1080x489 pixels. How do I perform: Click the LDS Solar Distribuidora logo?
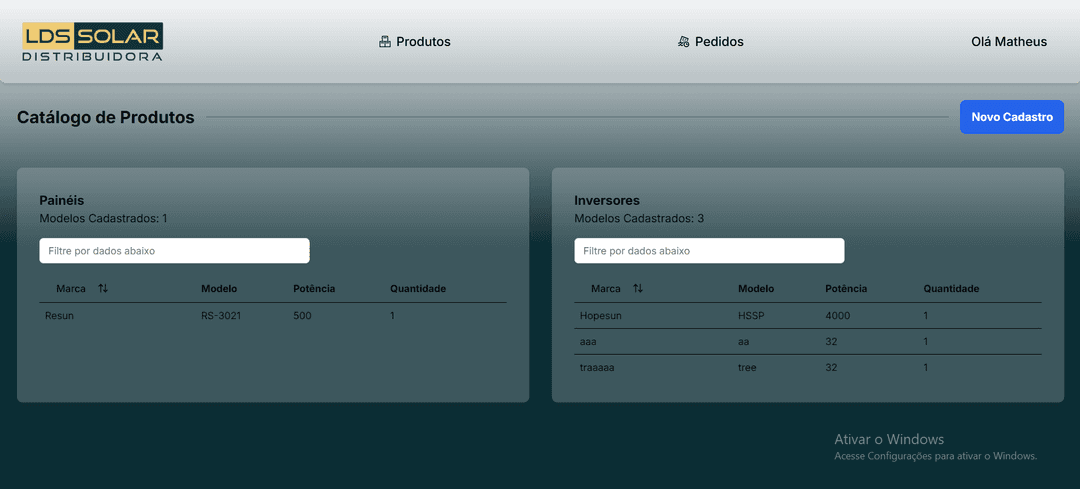pos(92,42)
